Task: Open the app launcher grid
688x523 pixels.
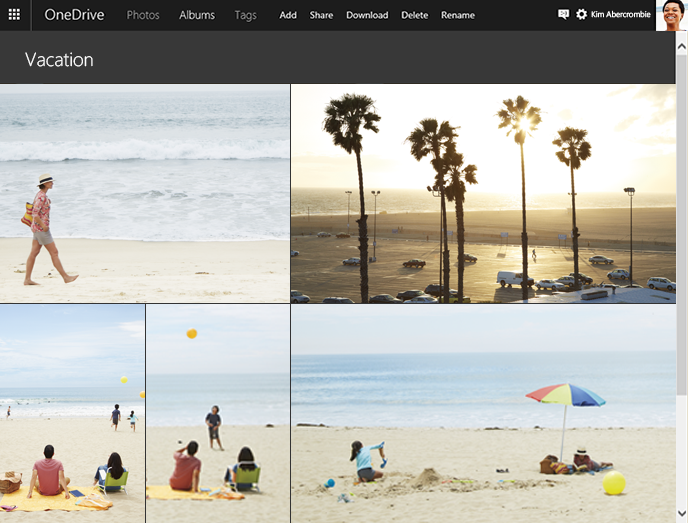Action: point(14,15)
